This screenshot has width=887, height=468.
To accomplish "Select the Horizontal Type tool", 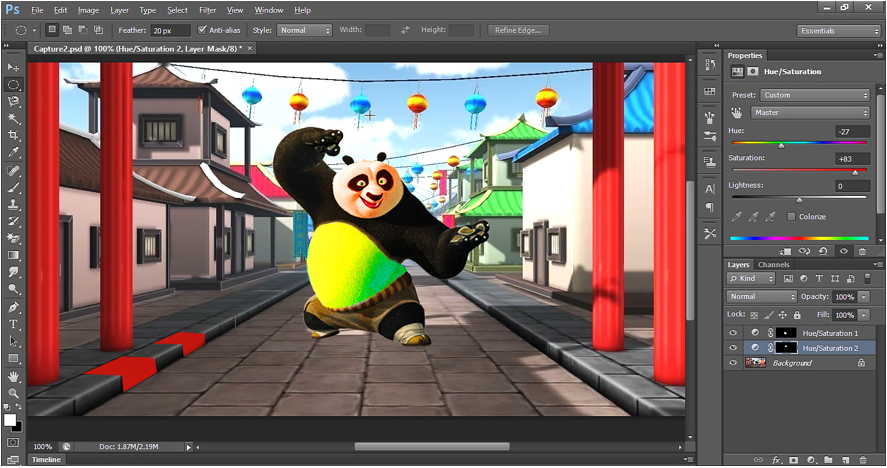I will 13,324.
